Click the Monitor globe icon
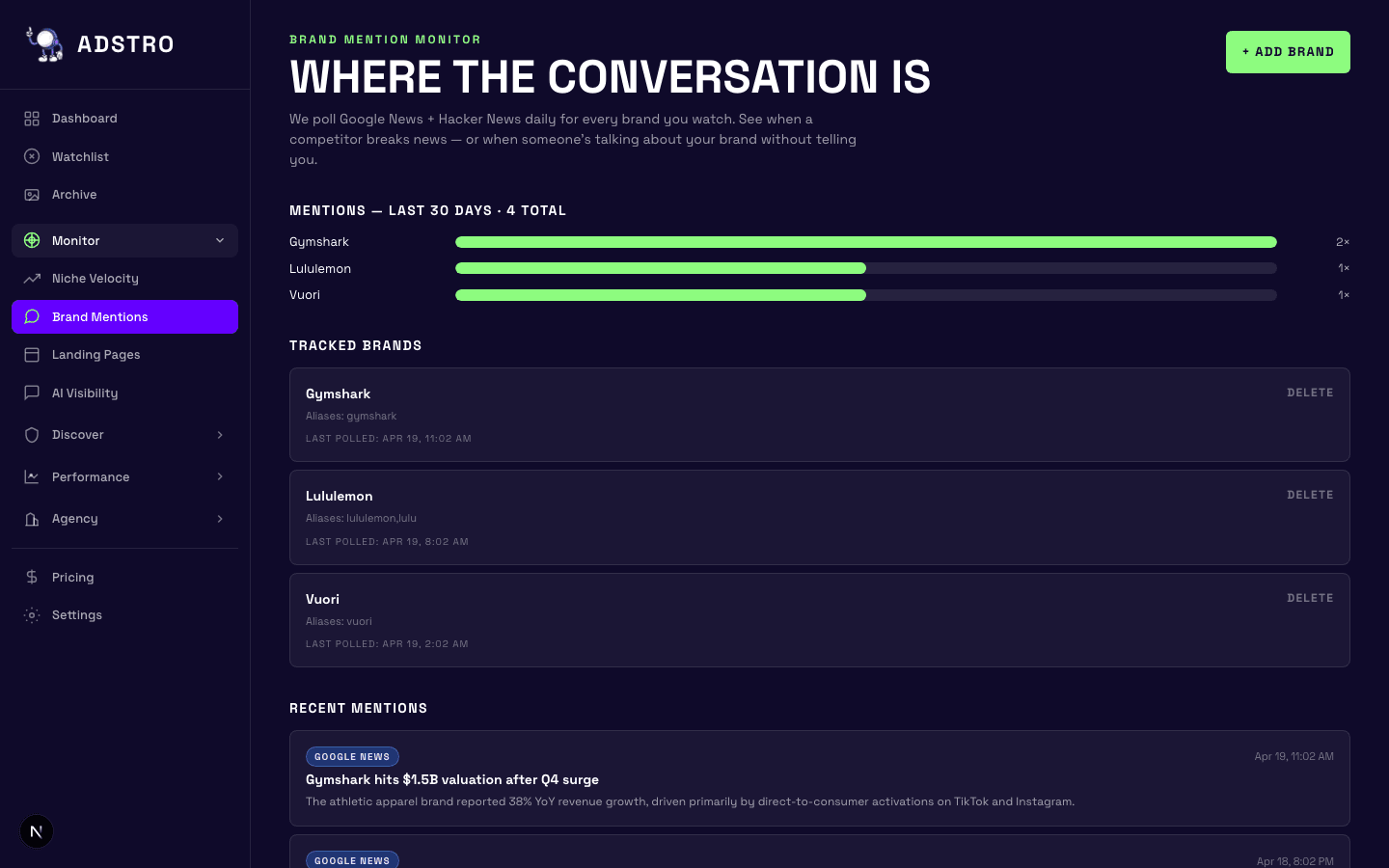The height and width of the screenshot is (868, 1389). pyautogui.click(x=31, y=240)
